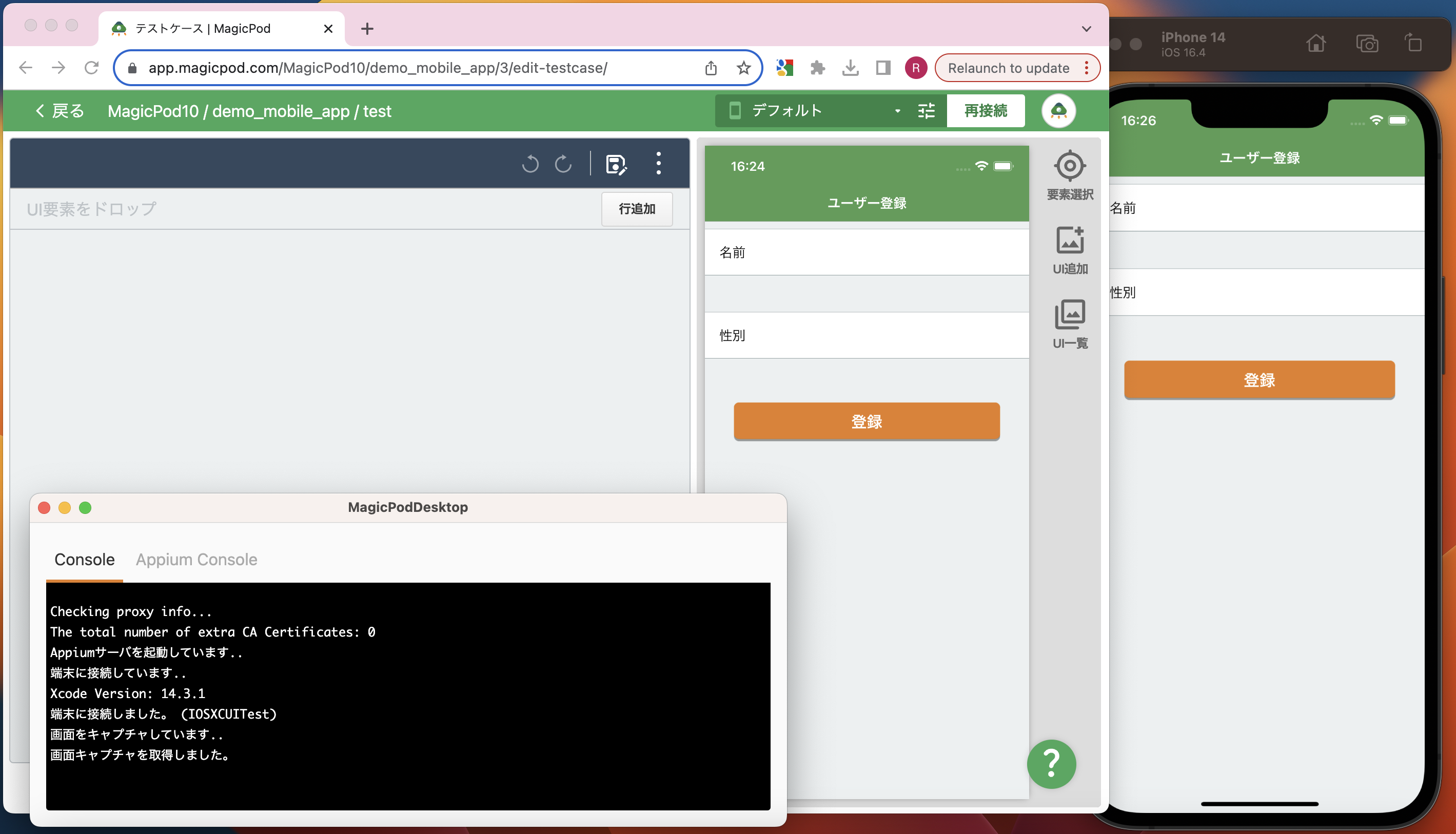The image size is (1456, 834).
Task: Click the save test case icon
Action: [616, 165]
